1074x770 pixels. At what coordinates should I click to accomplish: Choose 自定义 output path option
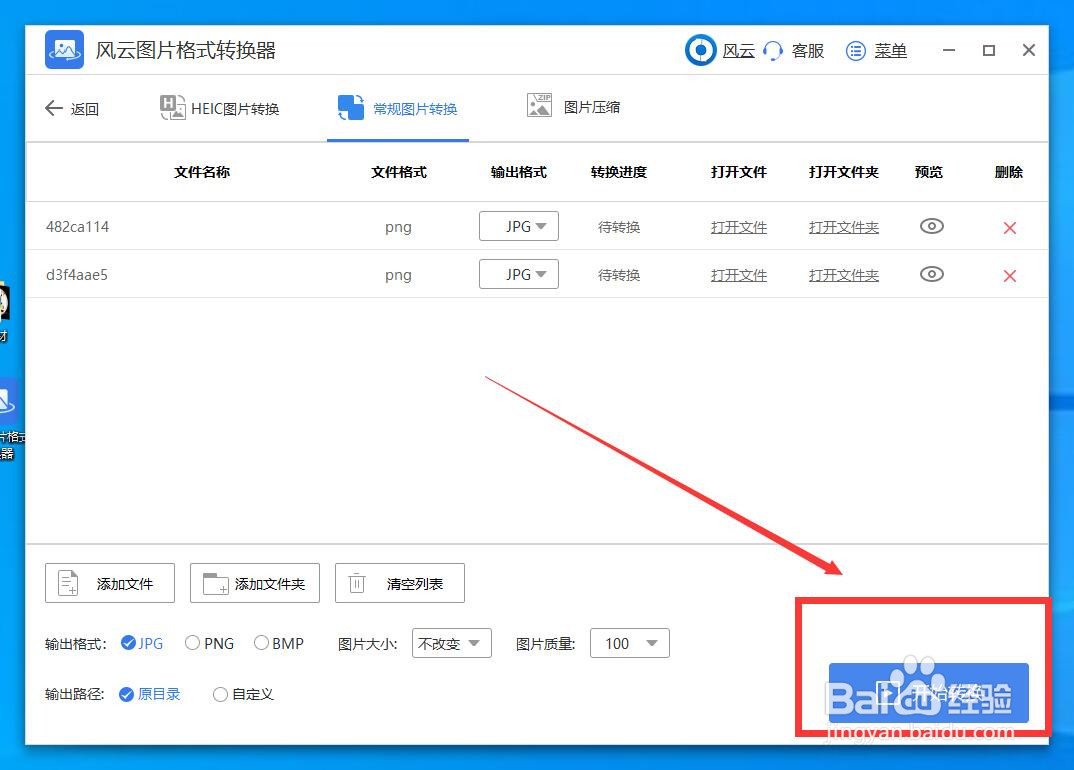(220, 694)
